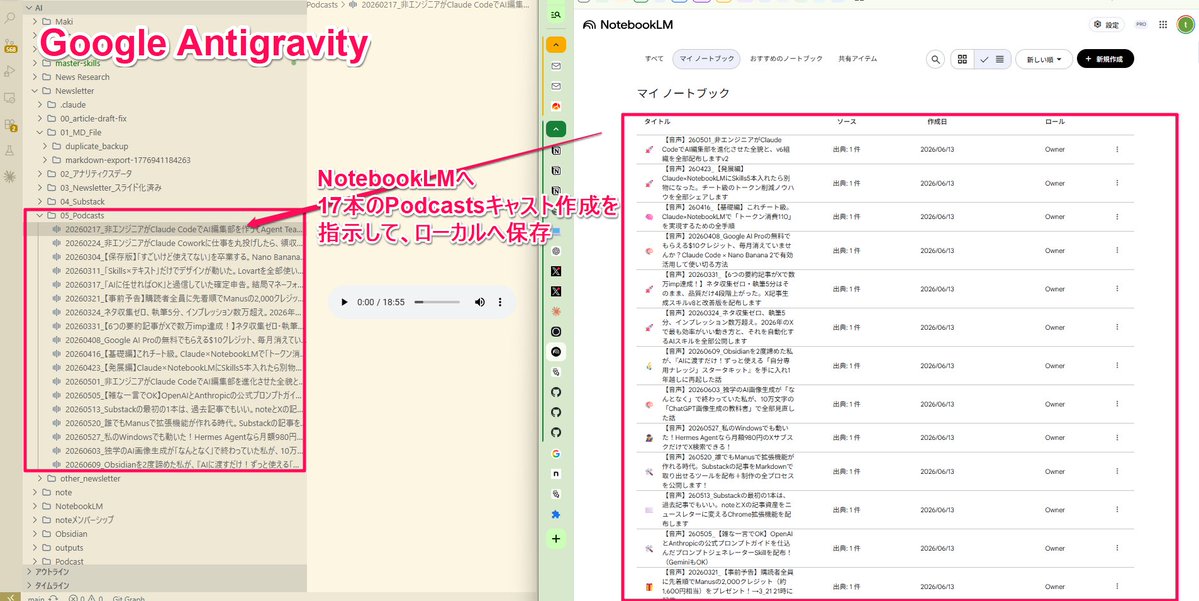Open Extensions view with badge 2
The height and width of the screenshot is (601, 1199).
[10, 124]
